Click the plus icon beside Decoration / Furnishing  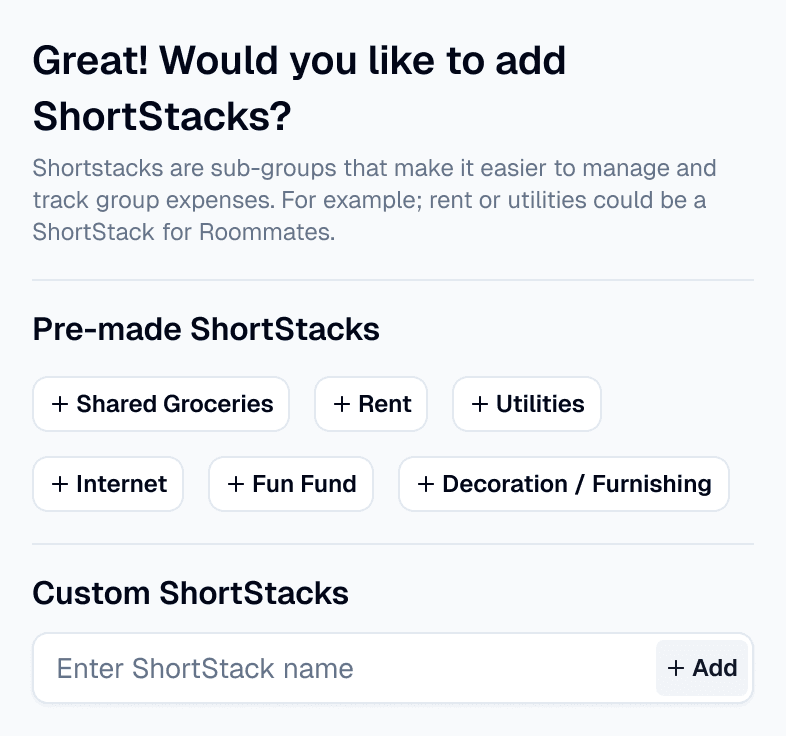pos(426,484)
